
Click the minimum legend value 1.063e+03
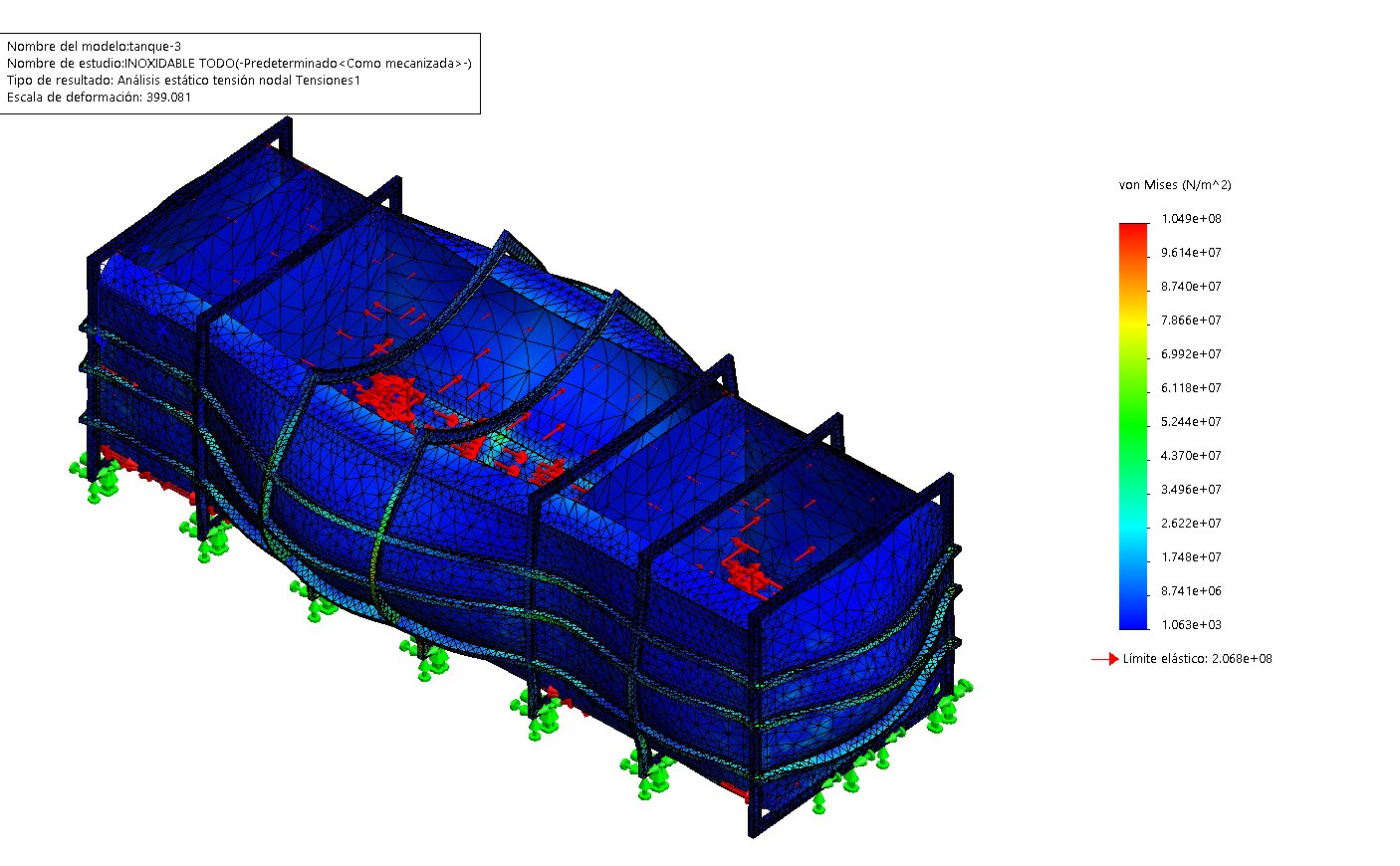click(1191, 625)
